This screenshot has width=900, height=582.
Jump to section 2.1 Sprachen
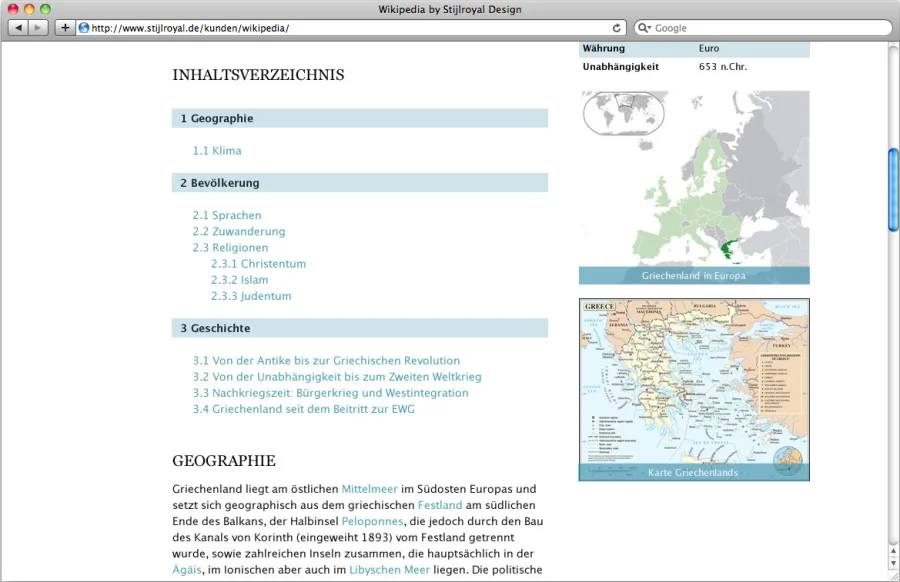(x=227, y=215)
